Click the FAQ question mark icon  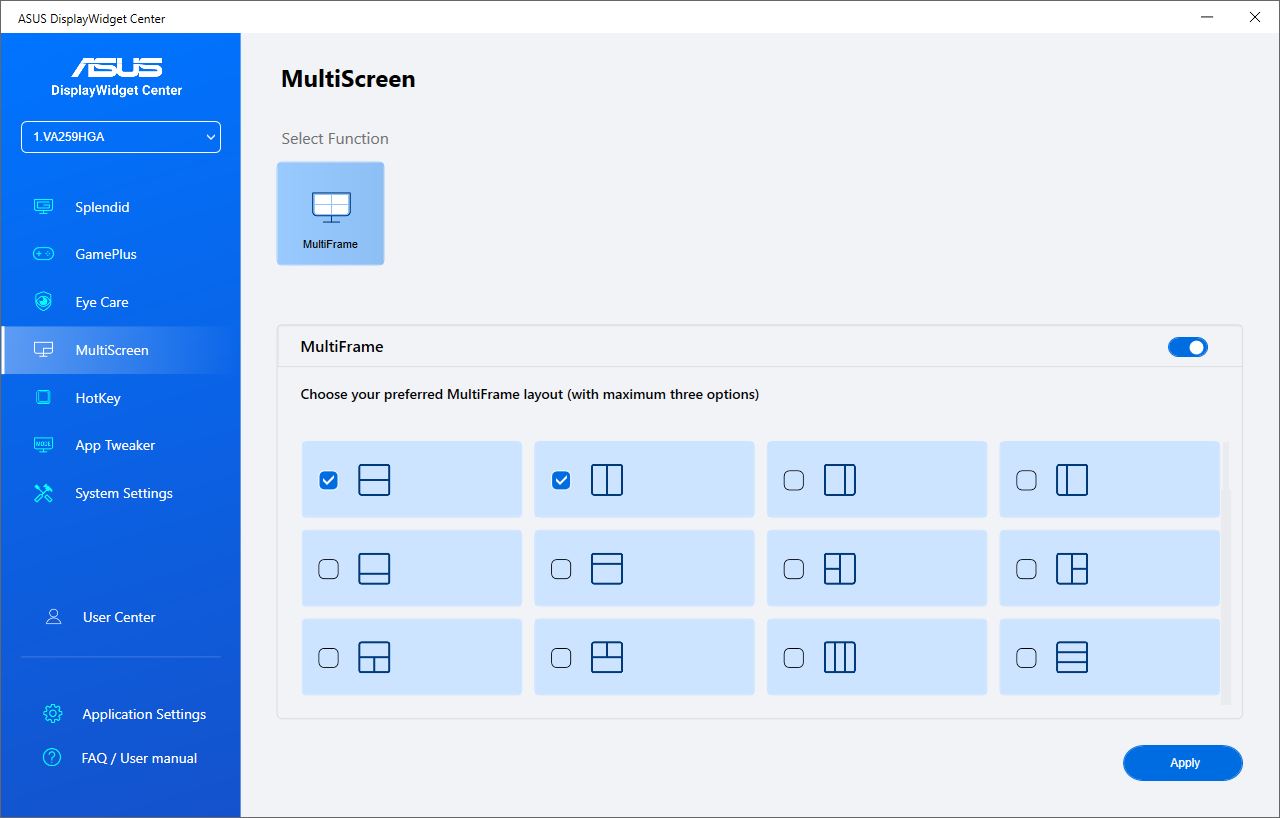click(x=53, y=758)
